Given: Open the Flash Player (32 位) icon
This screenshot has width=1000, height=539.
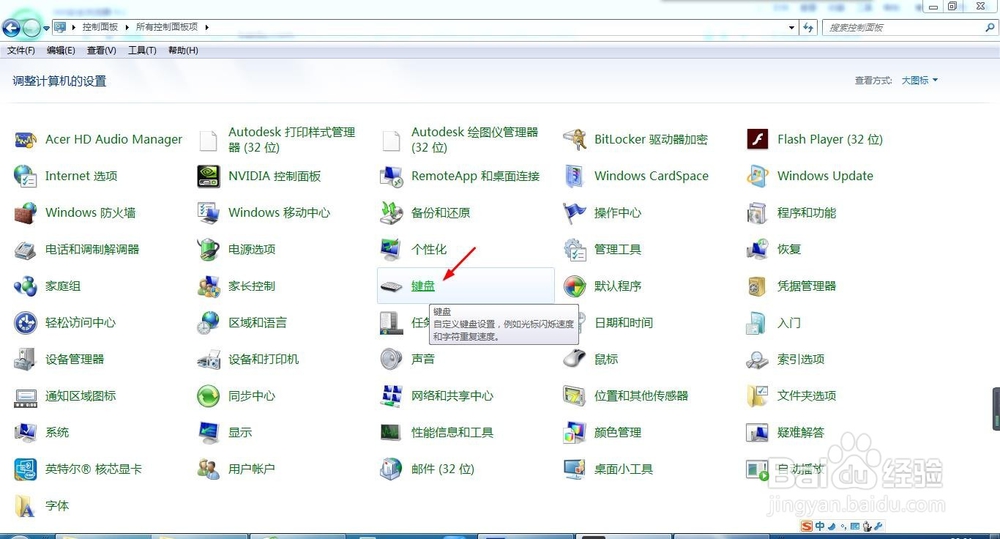Looking at the screenshot, I should click(x=758, y=139).
